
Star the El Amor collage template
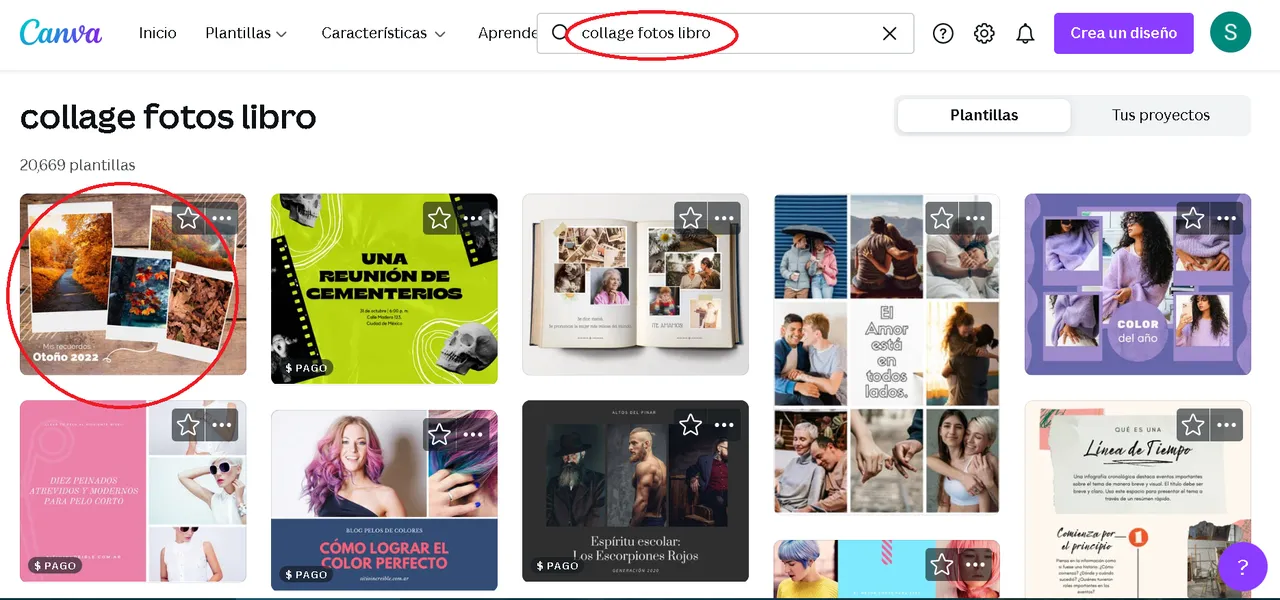tap(941, 218)
